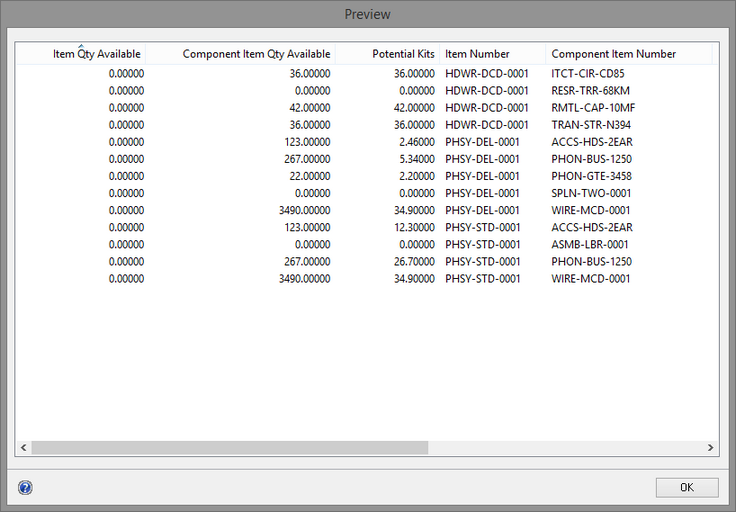This screenshot has width=736, height=512.
Task: Click the Preview window title bar
Action: tap(368, 14)
